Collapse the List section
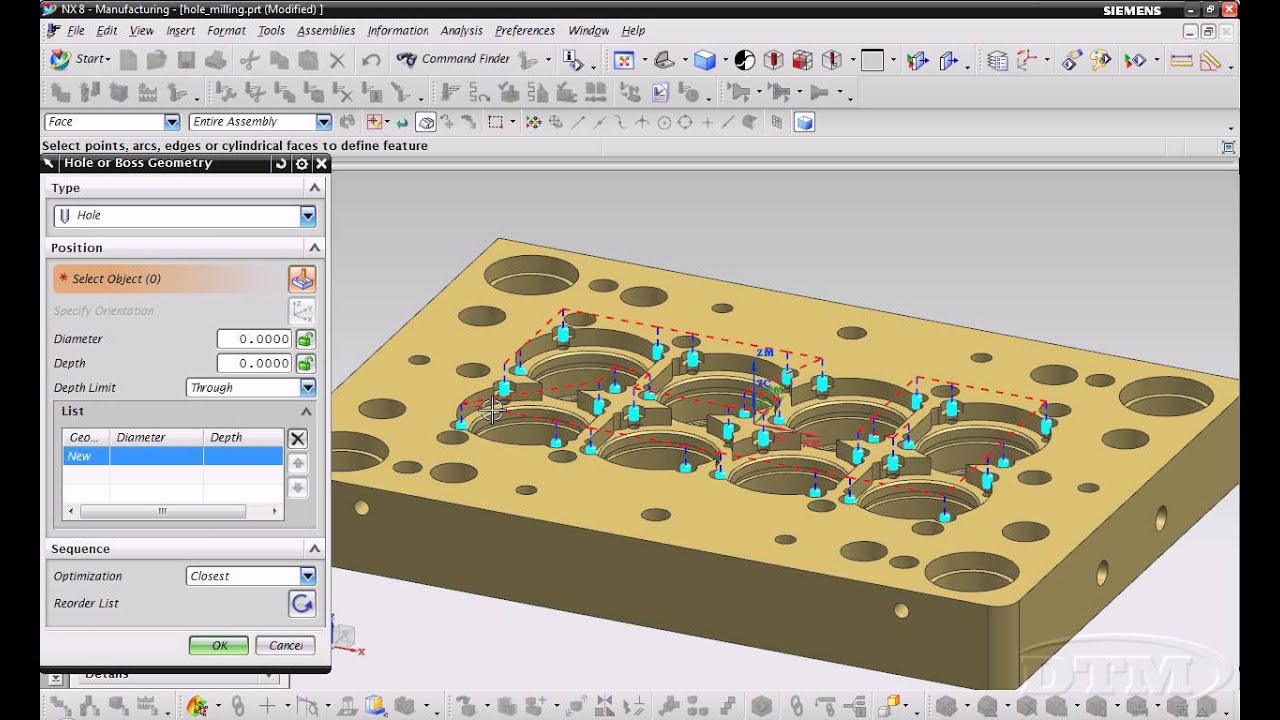 click(306, 411)
